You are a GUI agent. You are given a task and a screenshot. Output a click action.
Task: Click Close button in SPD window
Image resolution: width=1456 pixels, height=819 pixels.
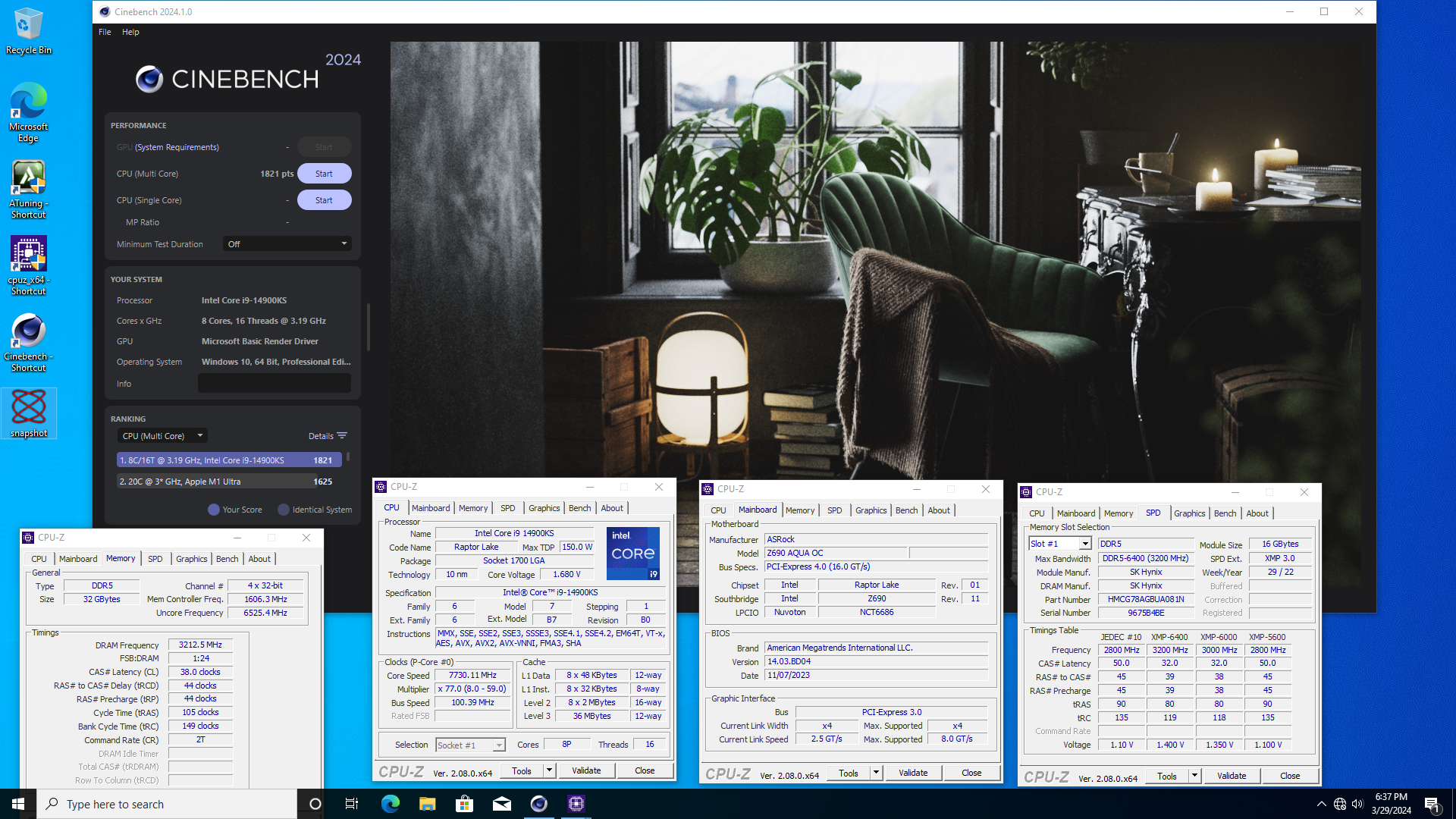pyautogui.click(x=1290, y=777)
